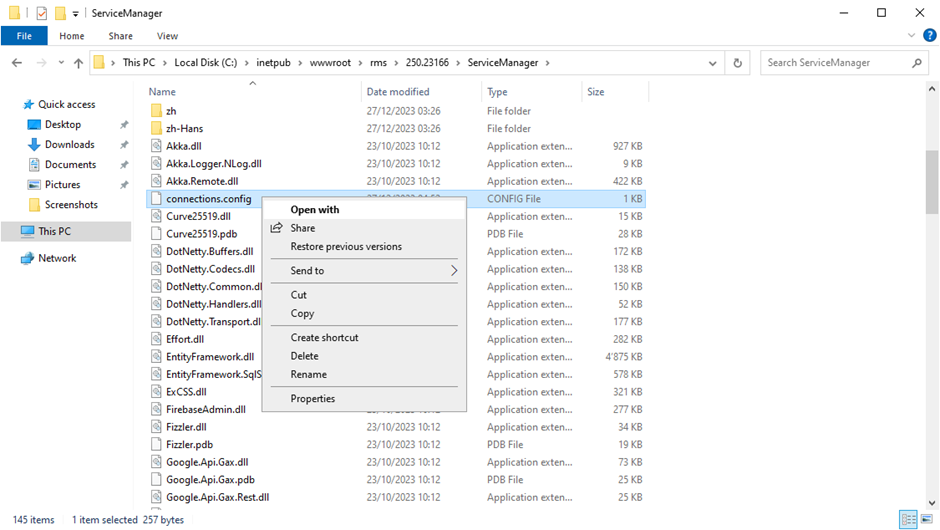The width and height of the screenshot is (940, 530).
Task: Expand the breadcrumb arrow after inetpub
Action: coord(300,63)
